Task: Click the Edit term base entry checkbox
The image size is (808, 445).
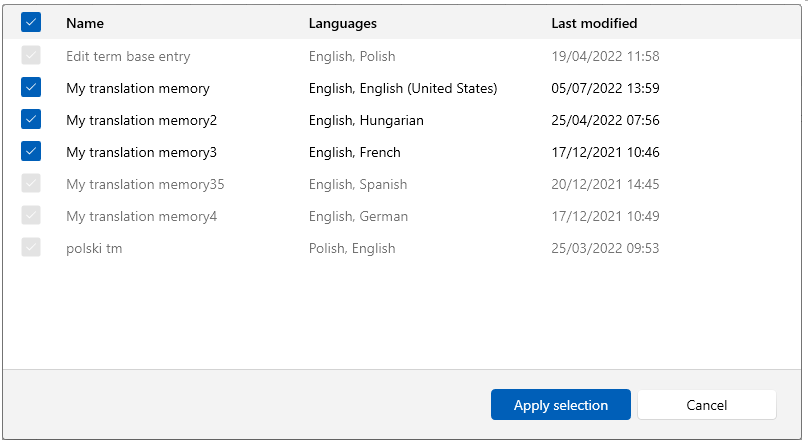Action: (x=31, y=56)
